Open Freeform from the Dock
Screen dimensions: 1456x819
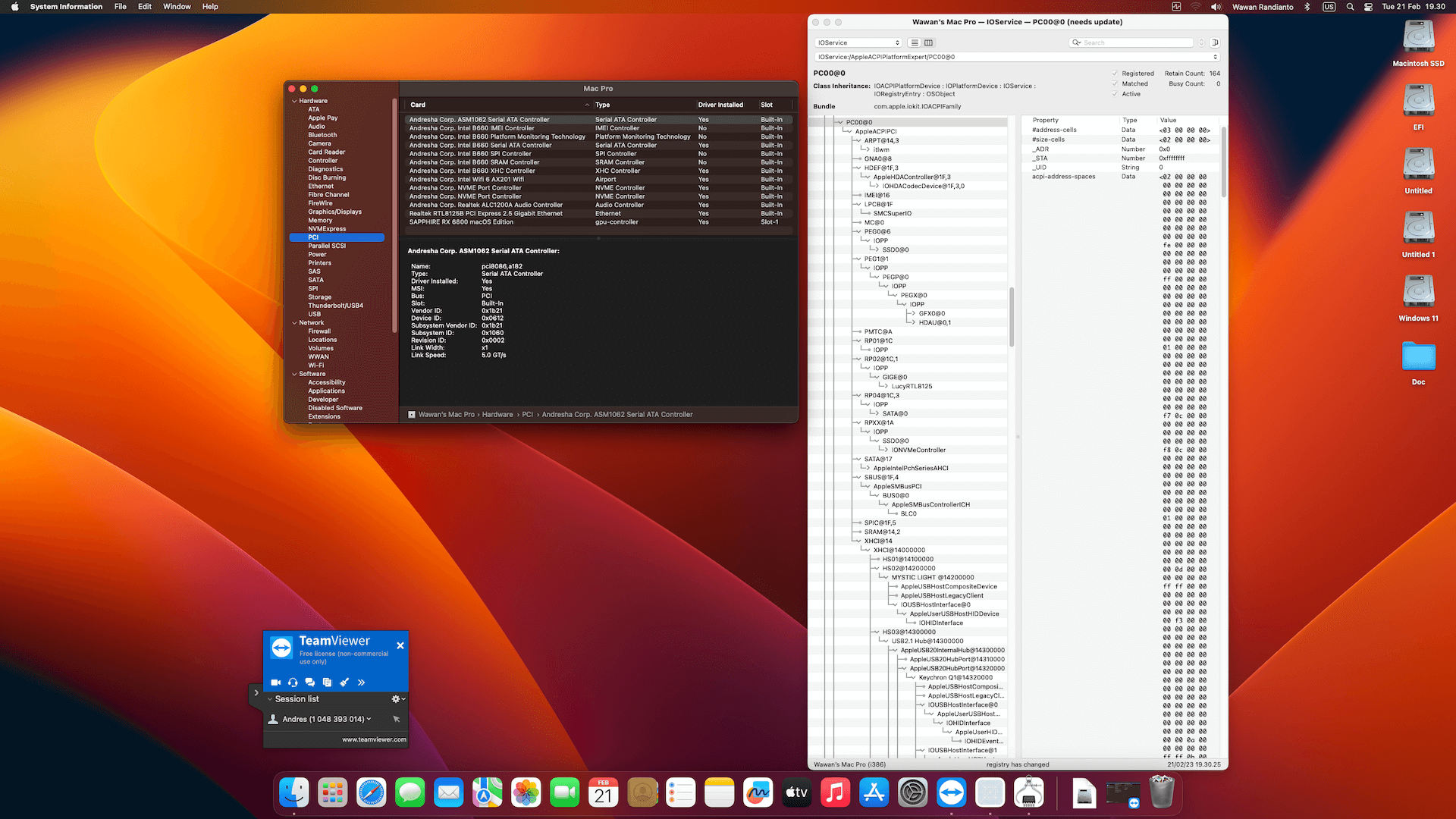click(758, 793)
